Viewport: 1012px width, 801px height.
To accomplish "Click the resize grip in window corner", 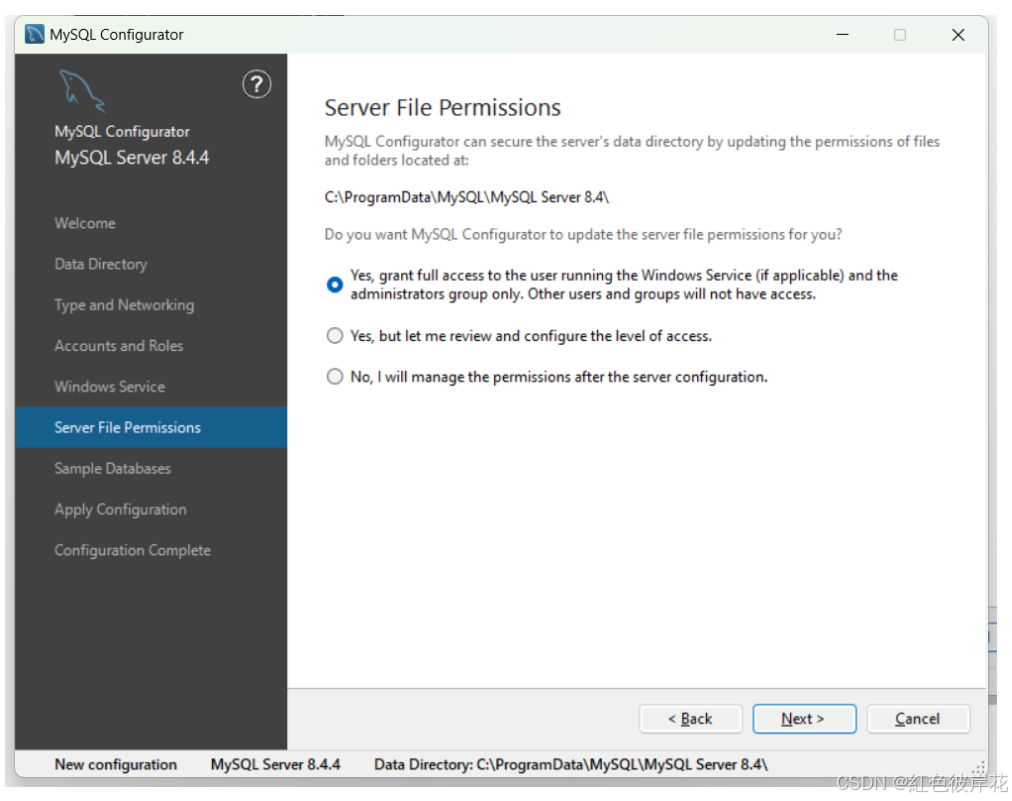I will [x=980, y=768].
